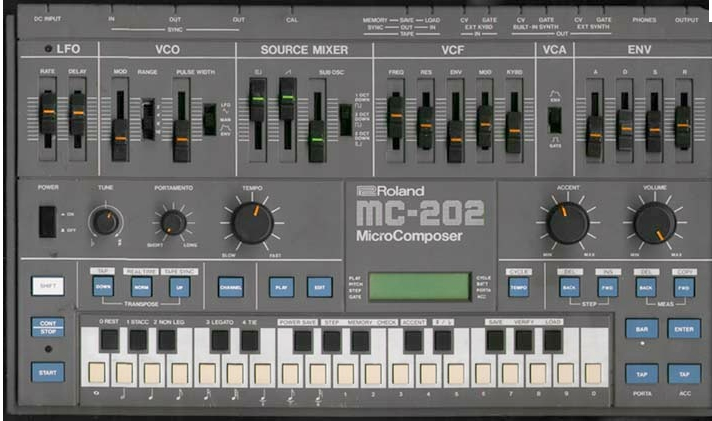
Task: Click the blue ENTER button
Action: (684, 329)
